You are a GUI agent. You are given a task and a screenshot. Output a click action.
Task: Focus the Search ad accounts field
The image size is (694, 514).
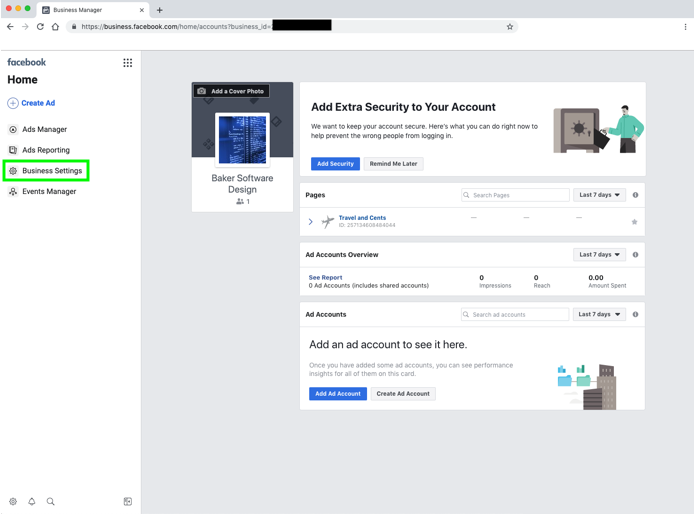[515, 314]
